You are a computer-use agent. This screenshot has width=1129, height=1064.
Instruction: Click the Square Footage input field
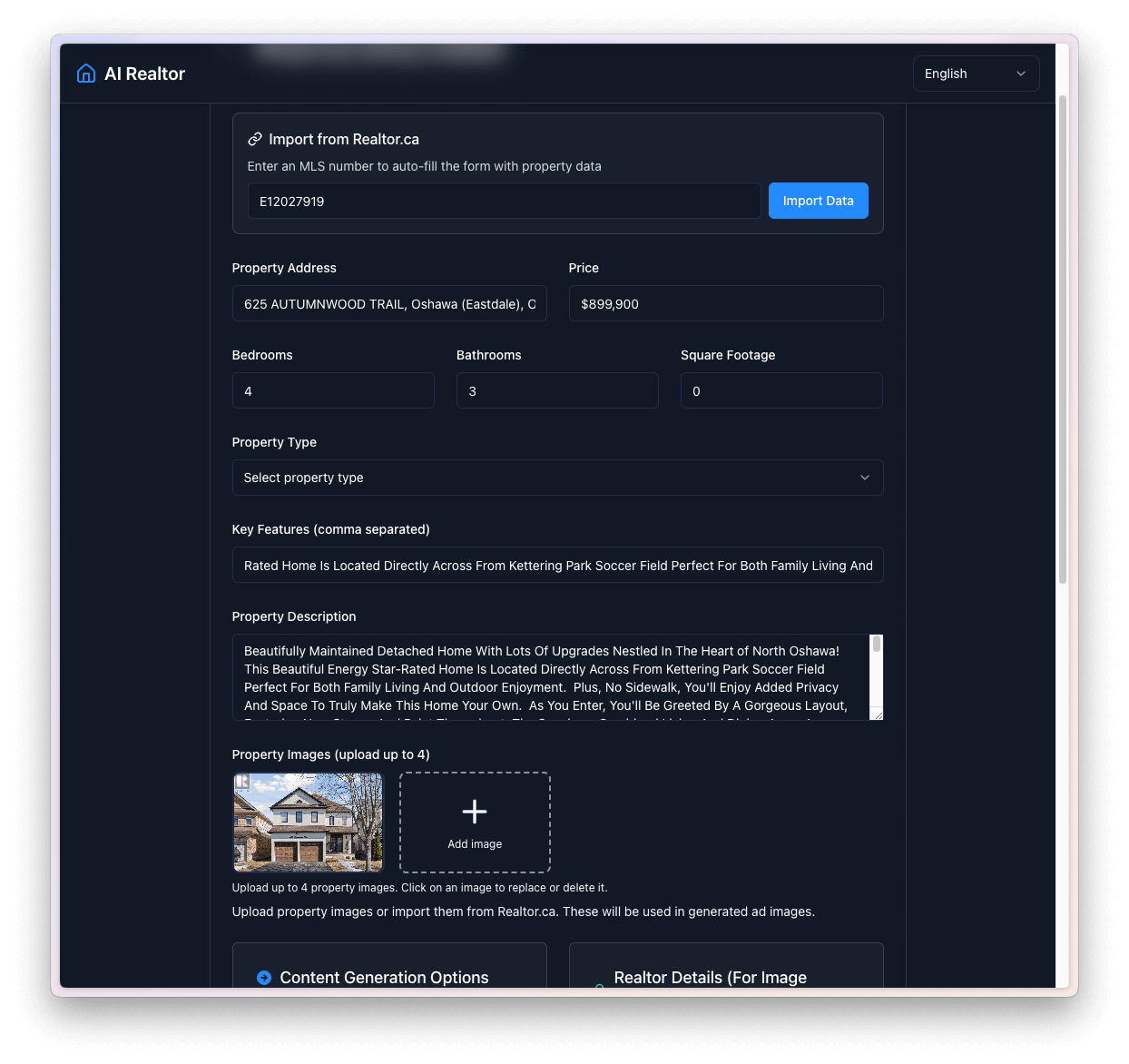pos(781,390)
